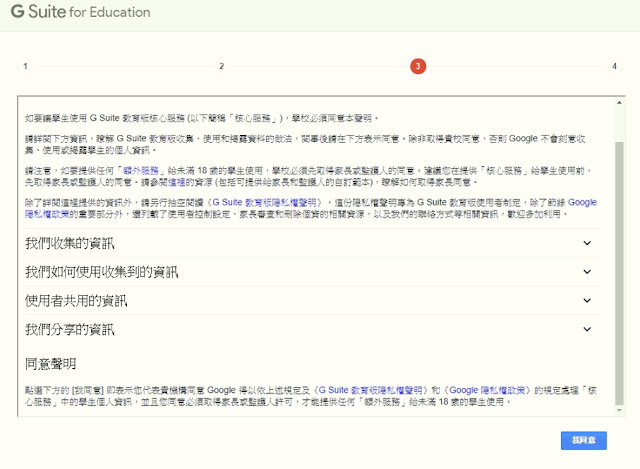Click the 我們分享的資訊 heading text
Screen dimensions: 640x469
[x=70, y=329]
